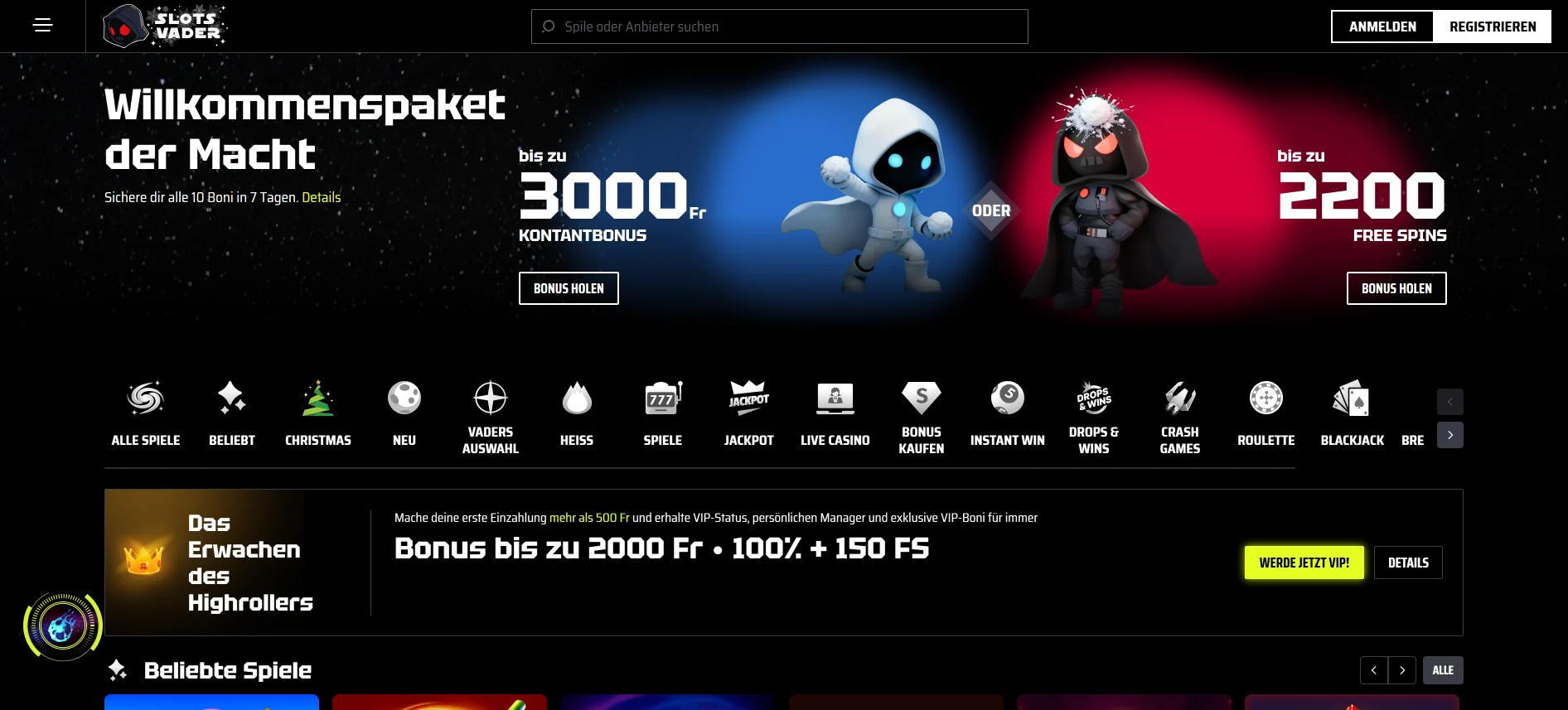Select the Christmas category icon
Screen dimensions: 1568x710
(318, 398)
